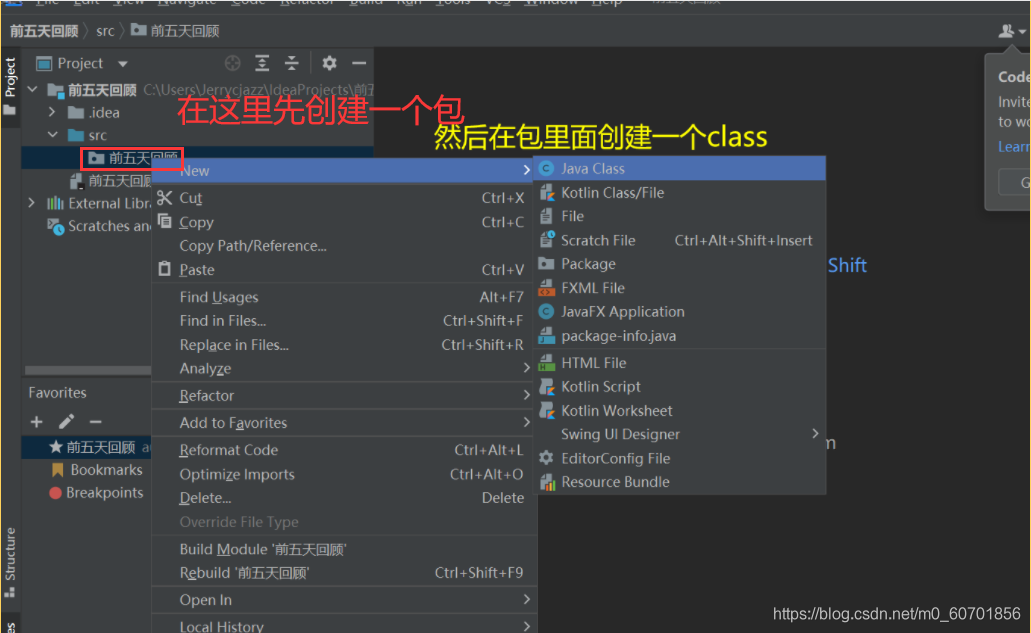
Task: Click the Collapse All icon in Project toolbar
Action: pyautogui.click(x=291, y=63)
